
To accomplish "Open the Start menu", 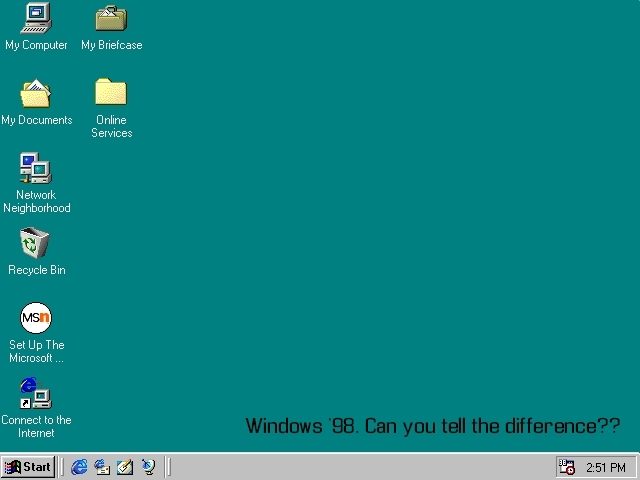I will click(28, 467).
